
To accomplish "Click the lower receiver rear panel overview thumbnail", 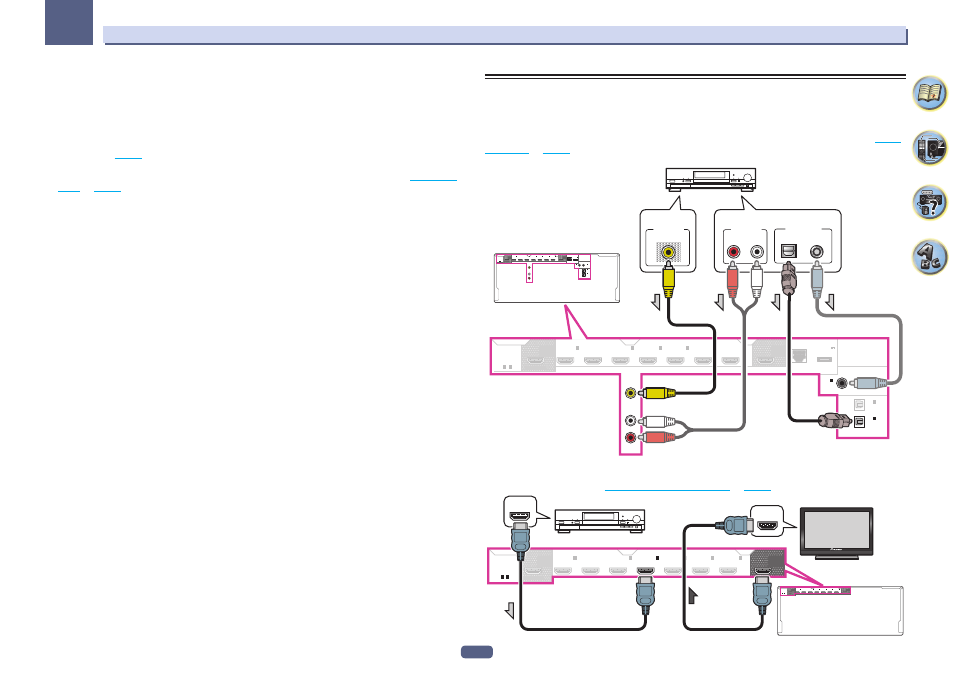I will (840, 611).
